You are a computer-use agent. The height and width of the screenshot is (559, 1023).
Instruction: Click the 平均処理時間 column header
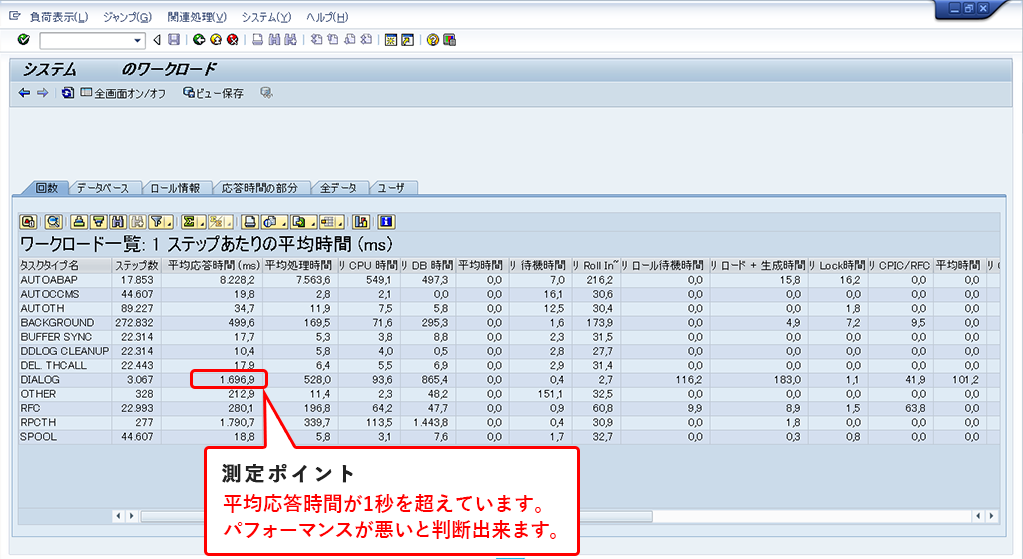tap(299, 265)
